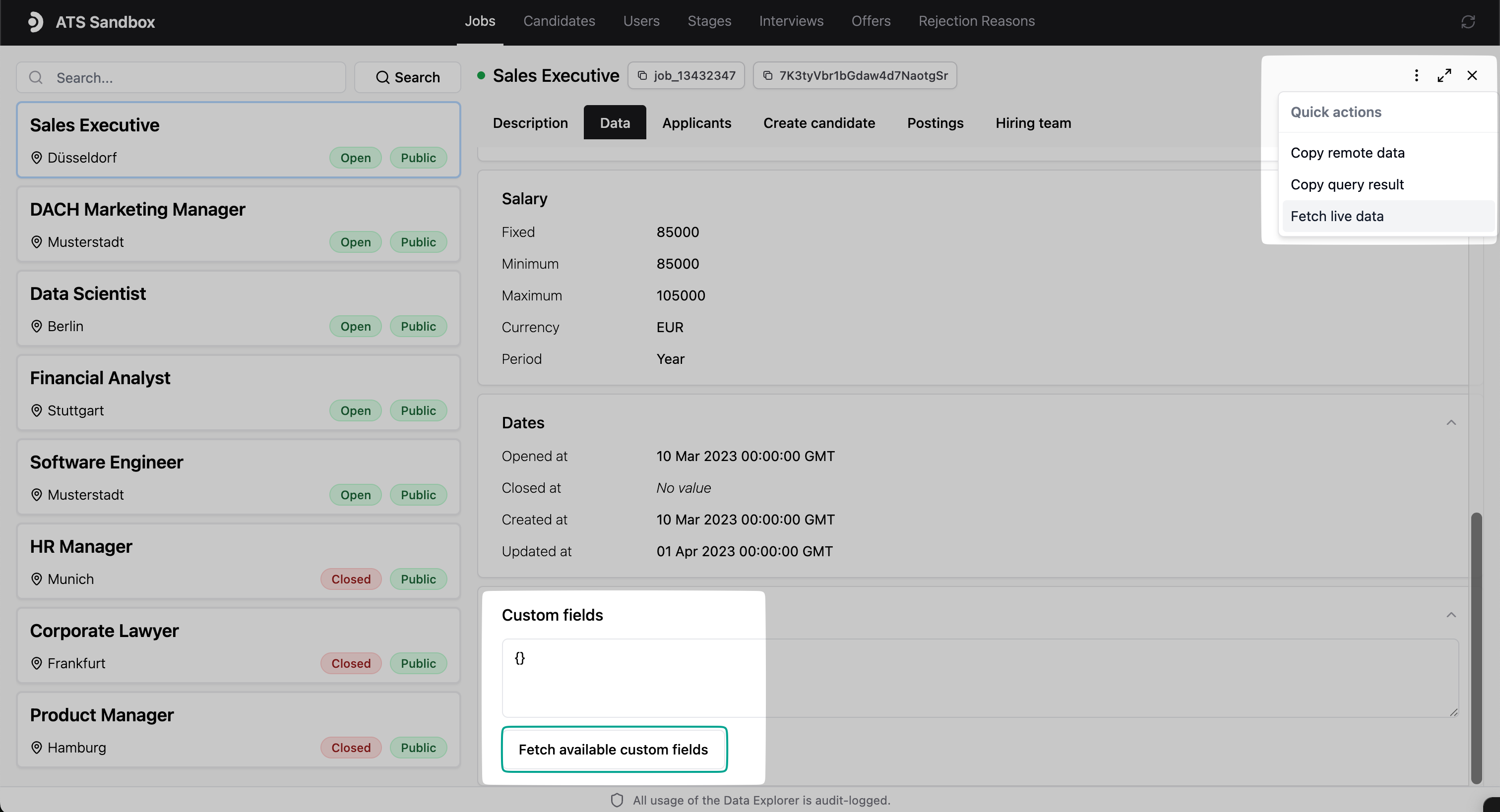Screen dimensions: 1500x812
Task: Click the Public badge on Product Manager
Action: (418, 748)
